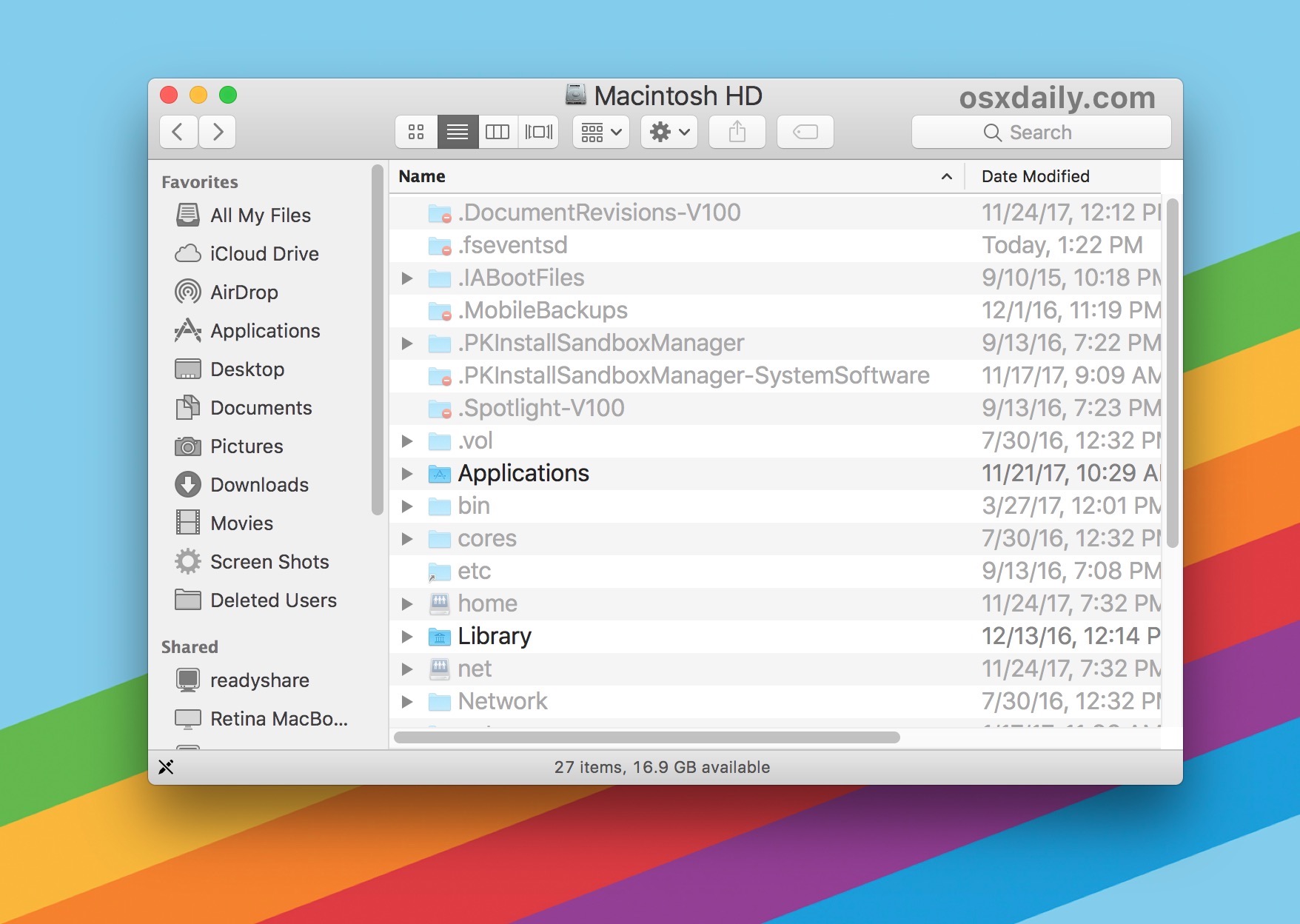Open iCloud Drive from Favorites
1300x924 pixels.
coord(263,254)
